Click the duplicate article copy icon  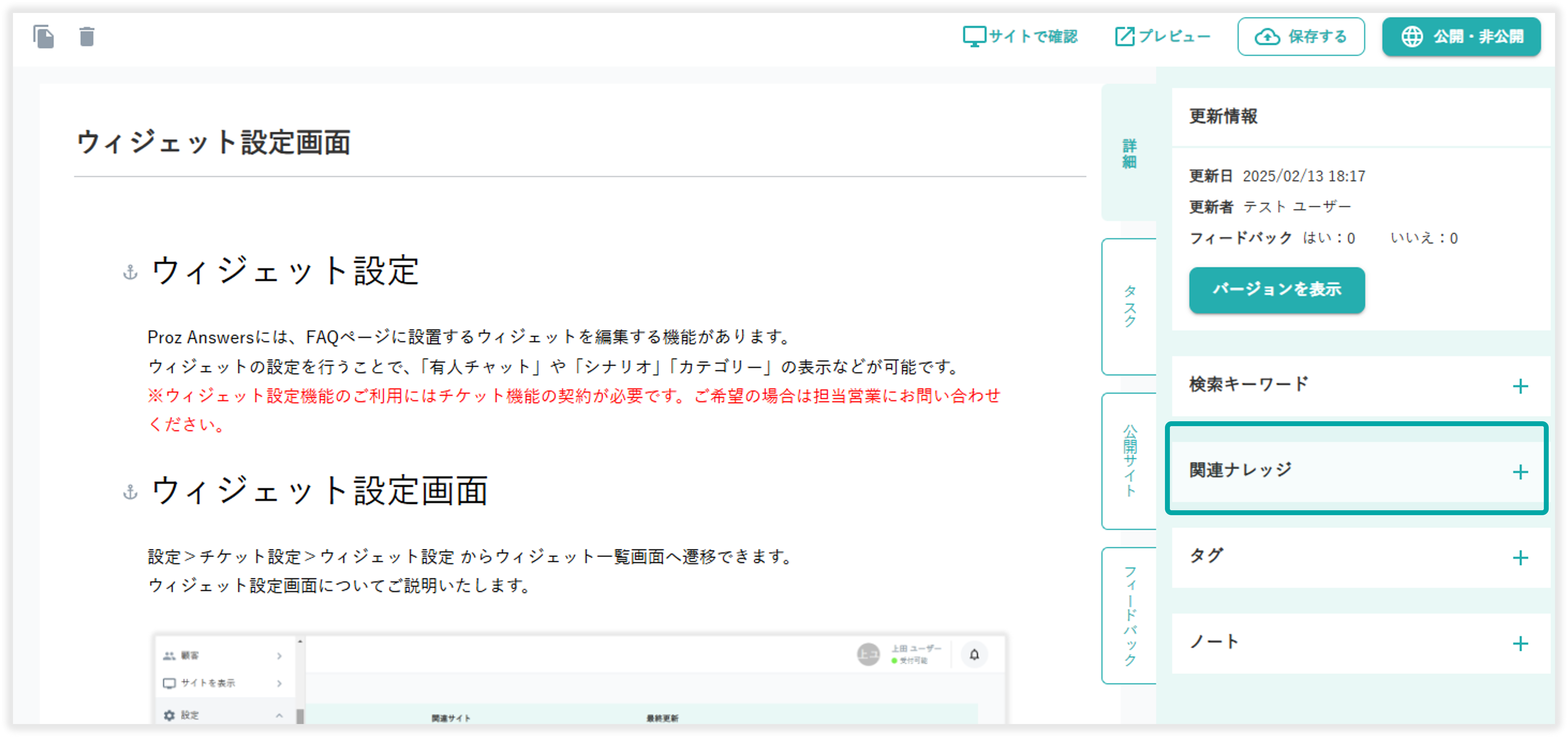click(x=43, y=36)
